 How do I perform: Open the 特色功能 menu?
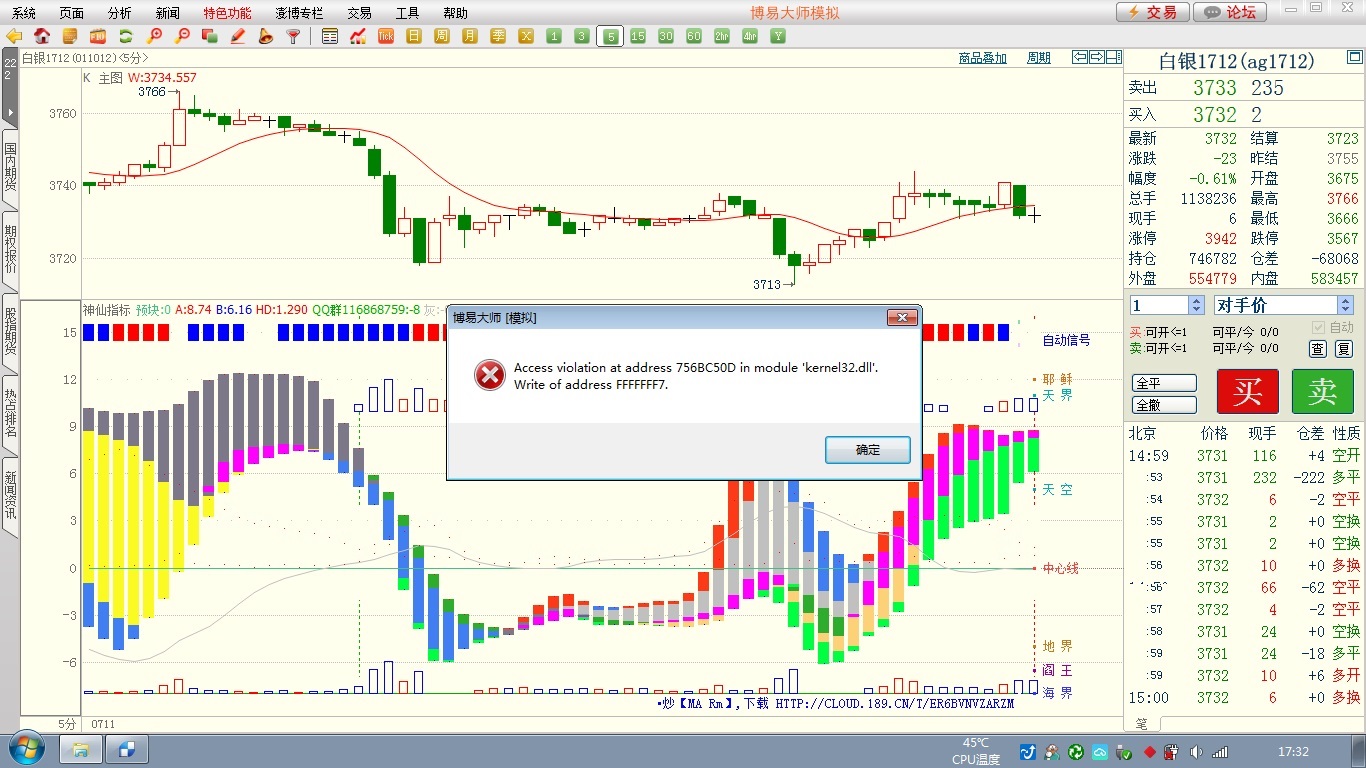tap(227, 13)
